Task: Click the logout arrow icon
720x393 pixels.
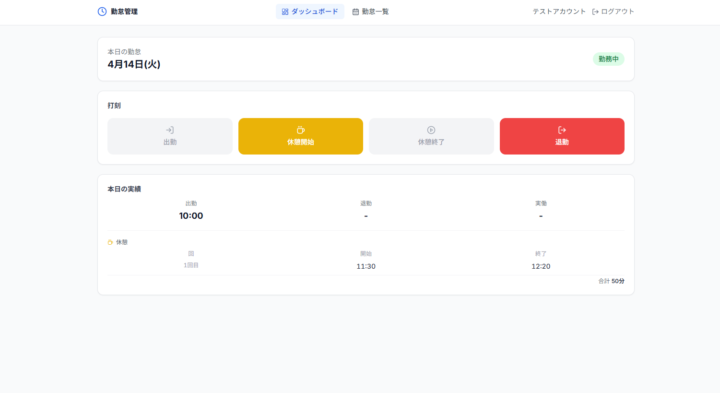Action: pos(595,12)
